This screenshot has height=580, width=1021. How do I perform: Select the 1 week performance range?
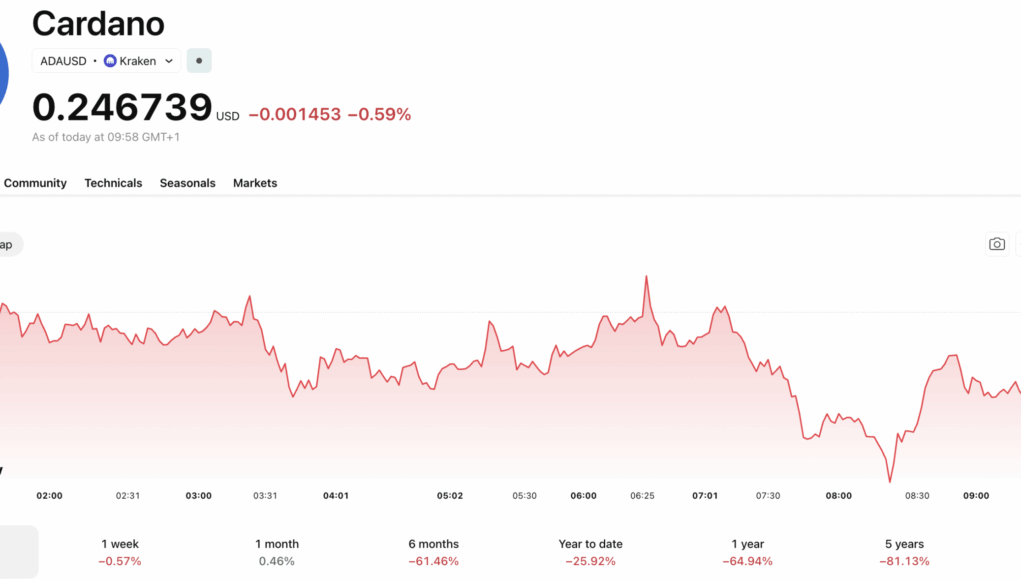click(x=120, y=552)
